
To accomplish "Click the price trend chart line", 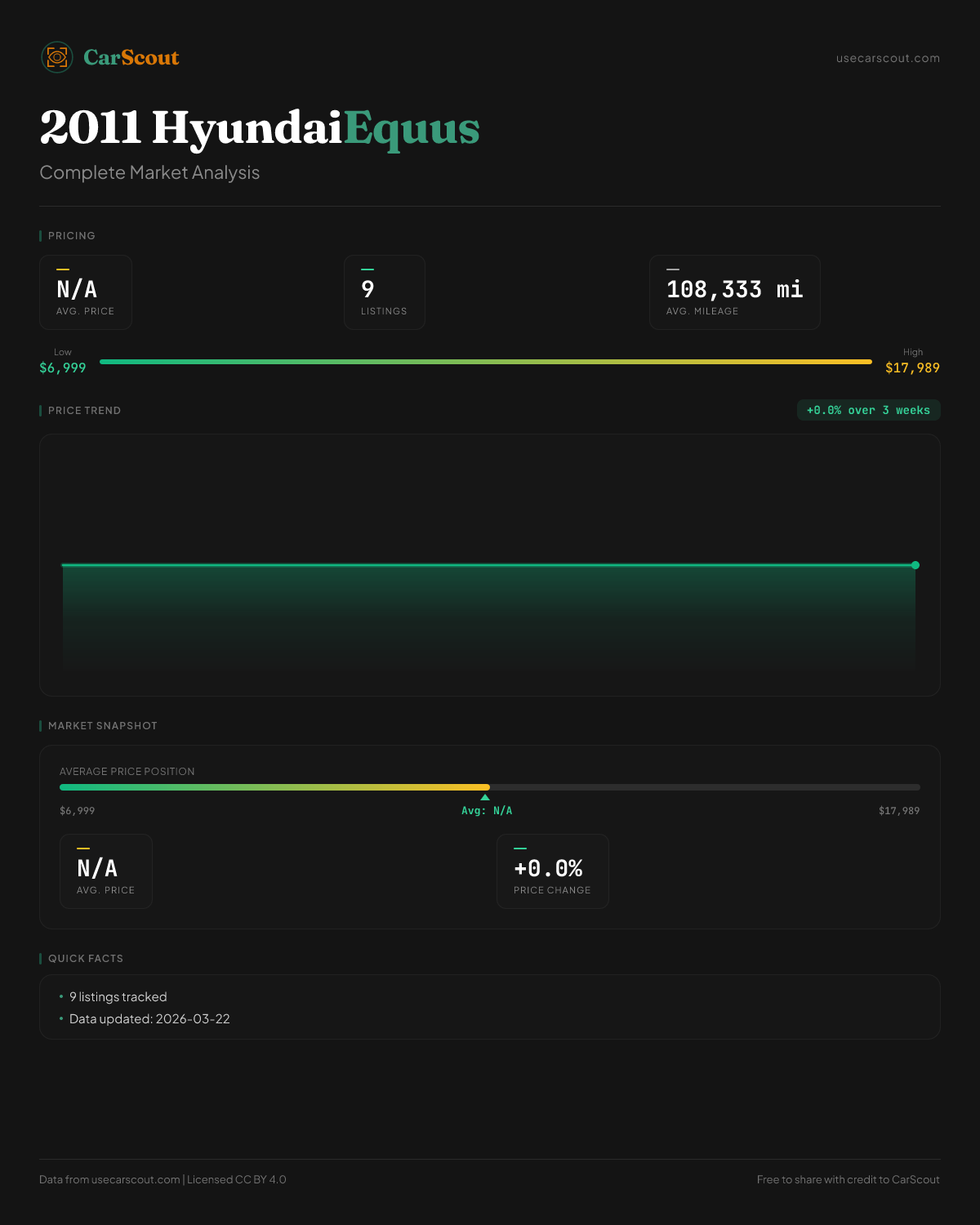I will pos(488,565).
